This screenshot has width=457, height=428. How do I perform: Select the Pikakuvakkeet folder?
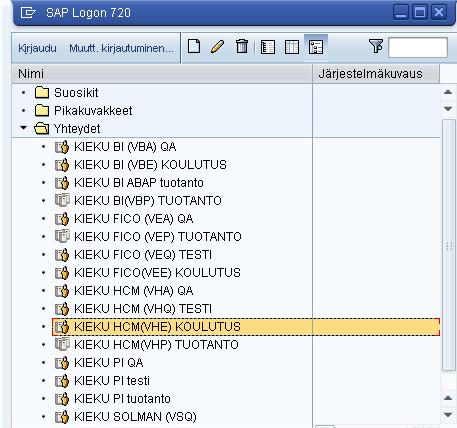(x=93, y=111)
